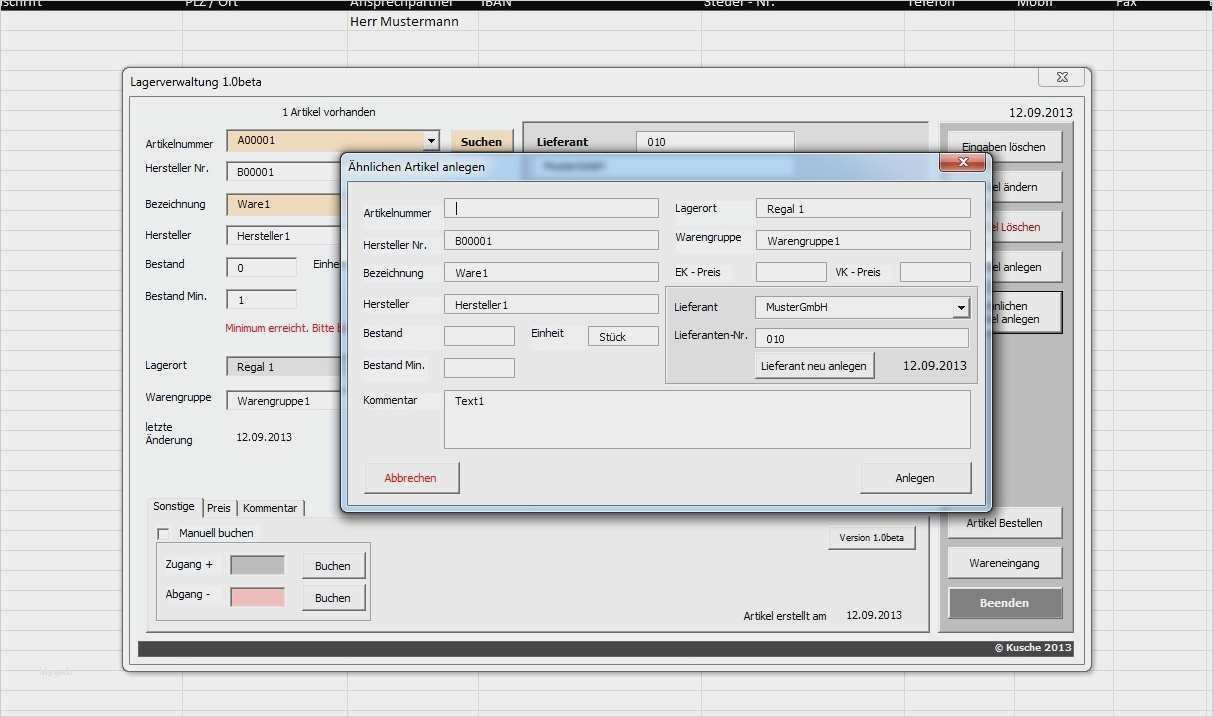This screenshot has height=717, width=1213.
Task: Click the empty Bestand field in dialog
Action: (x=479, y=336)
